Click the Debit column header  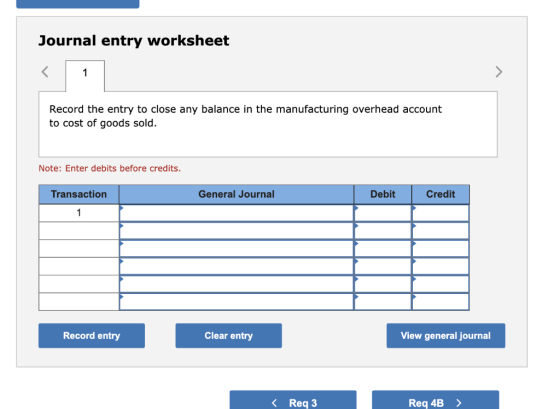click(382, 194)
